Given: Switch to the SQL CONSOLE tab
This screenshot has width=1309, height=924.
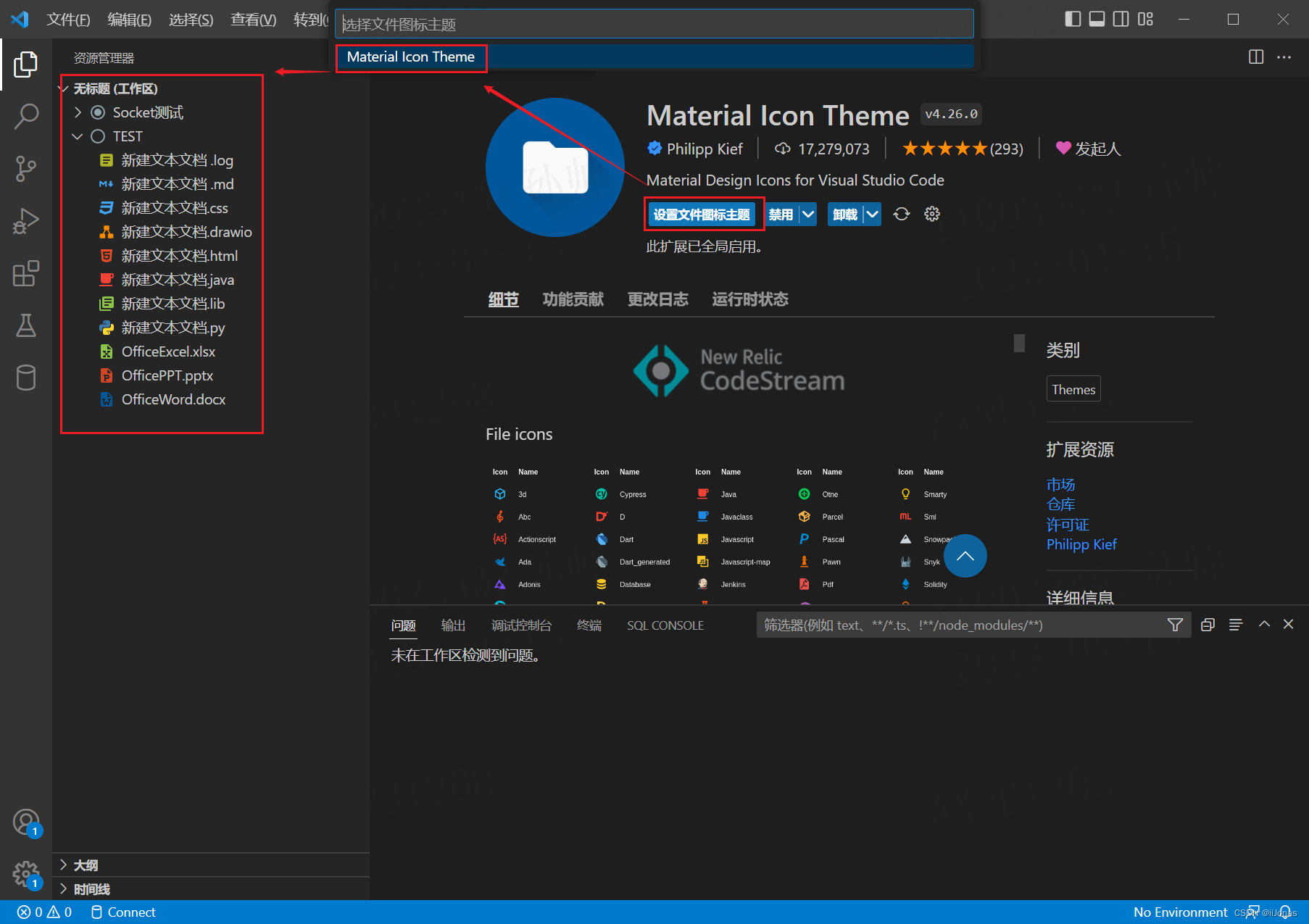Looking at the screenshot, I should [665, 625].
